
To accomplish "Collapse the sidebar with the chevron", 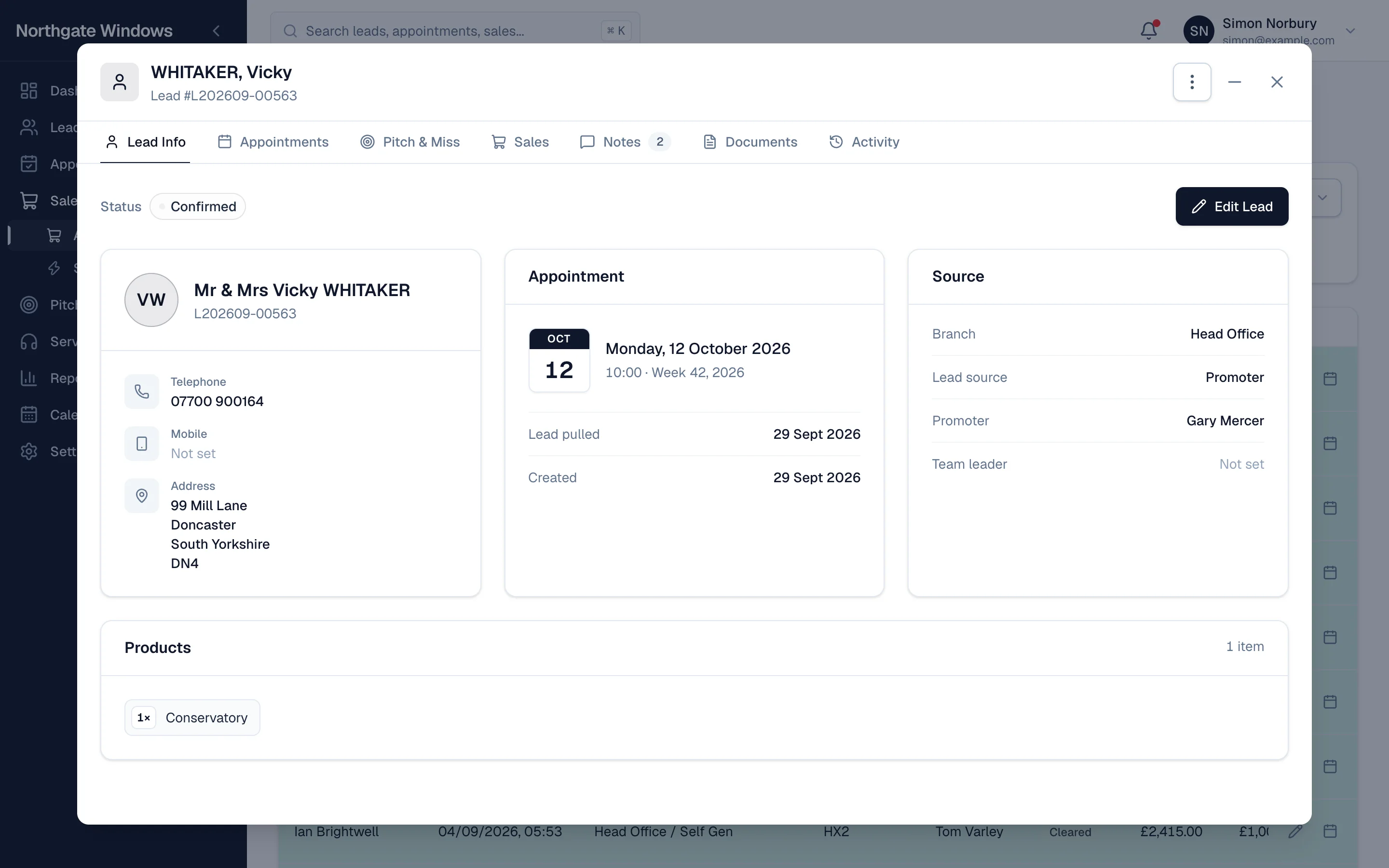I will pyautogui.click(x=217, y=31).
